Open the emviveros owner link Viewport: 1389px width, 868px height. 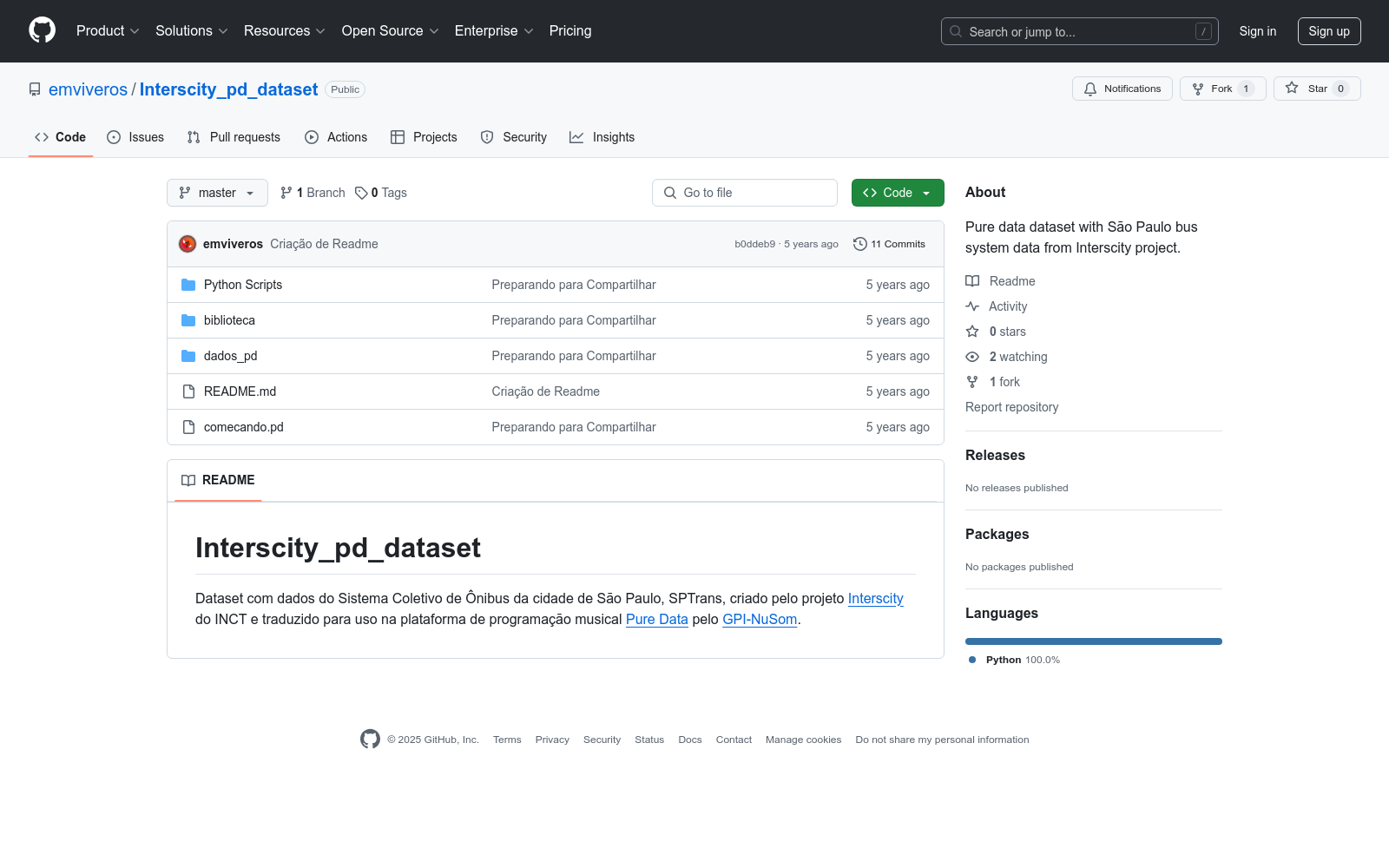88,89
